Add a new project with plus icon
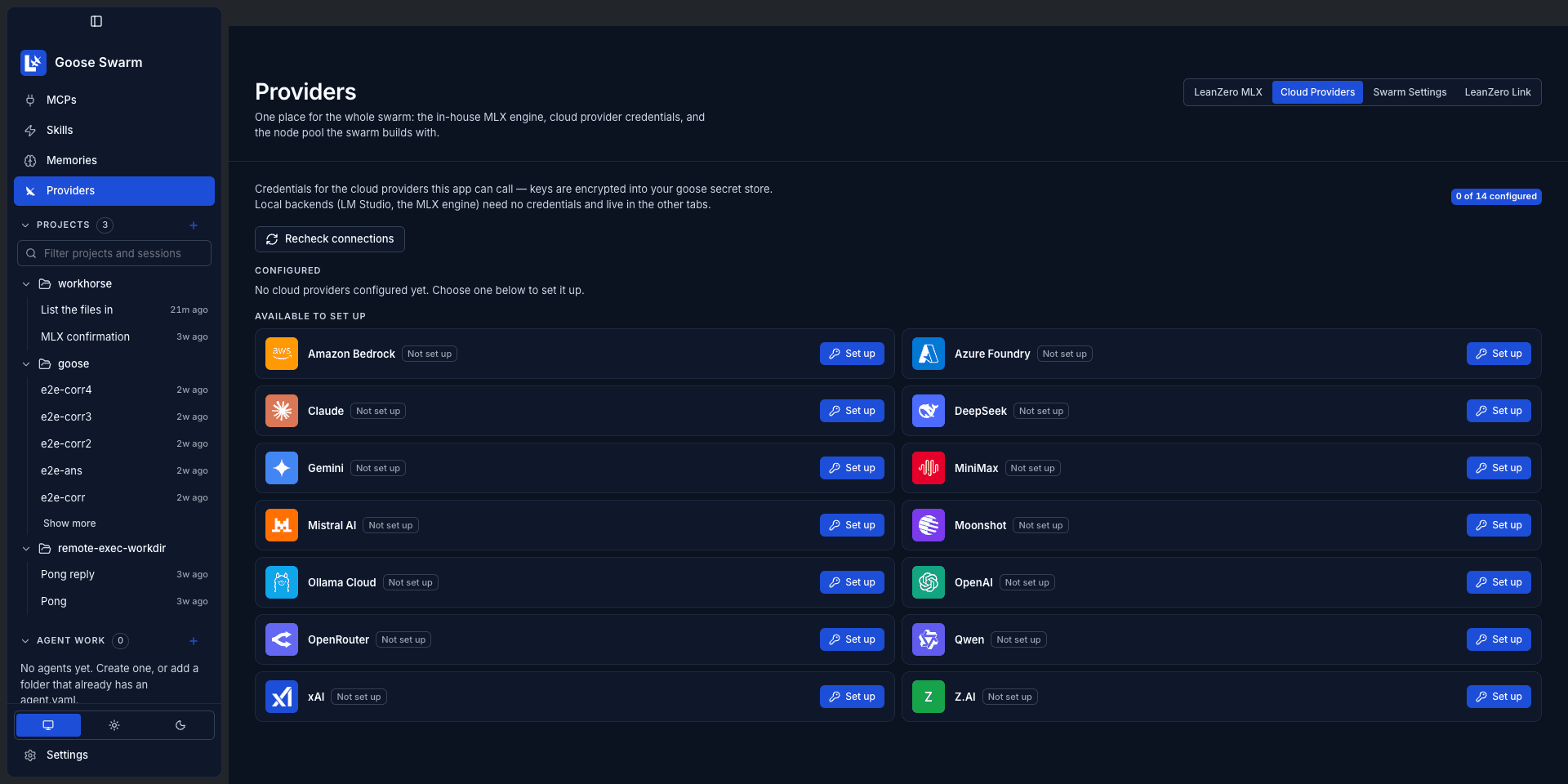This screenshot has width=1568, height=784. (x=194, y=225)
